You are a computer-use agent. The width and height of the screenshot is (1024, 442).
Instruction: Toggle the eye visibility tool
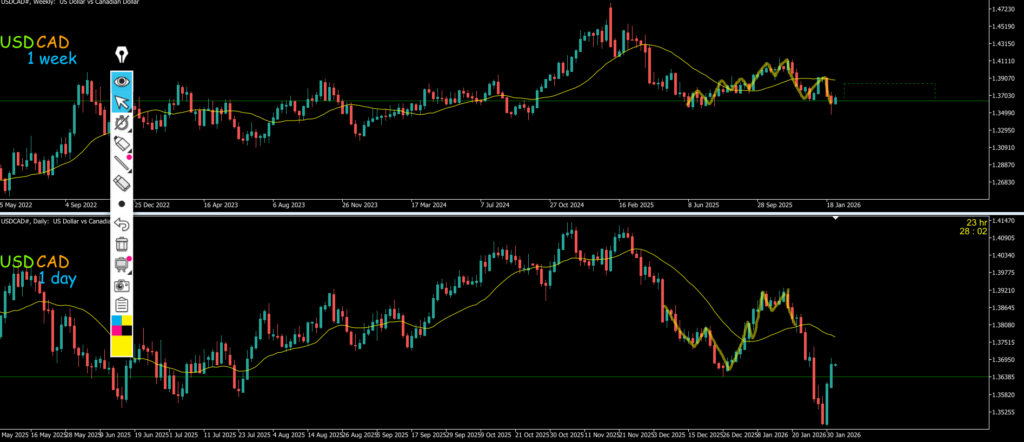122,81
